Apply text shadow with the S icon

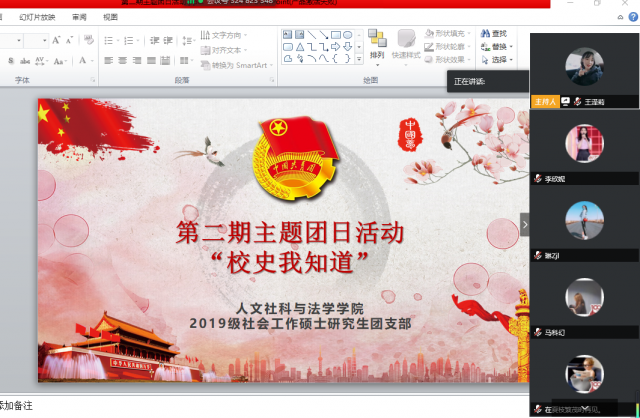point(11,61)
